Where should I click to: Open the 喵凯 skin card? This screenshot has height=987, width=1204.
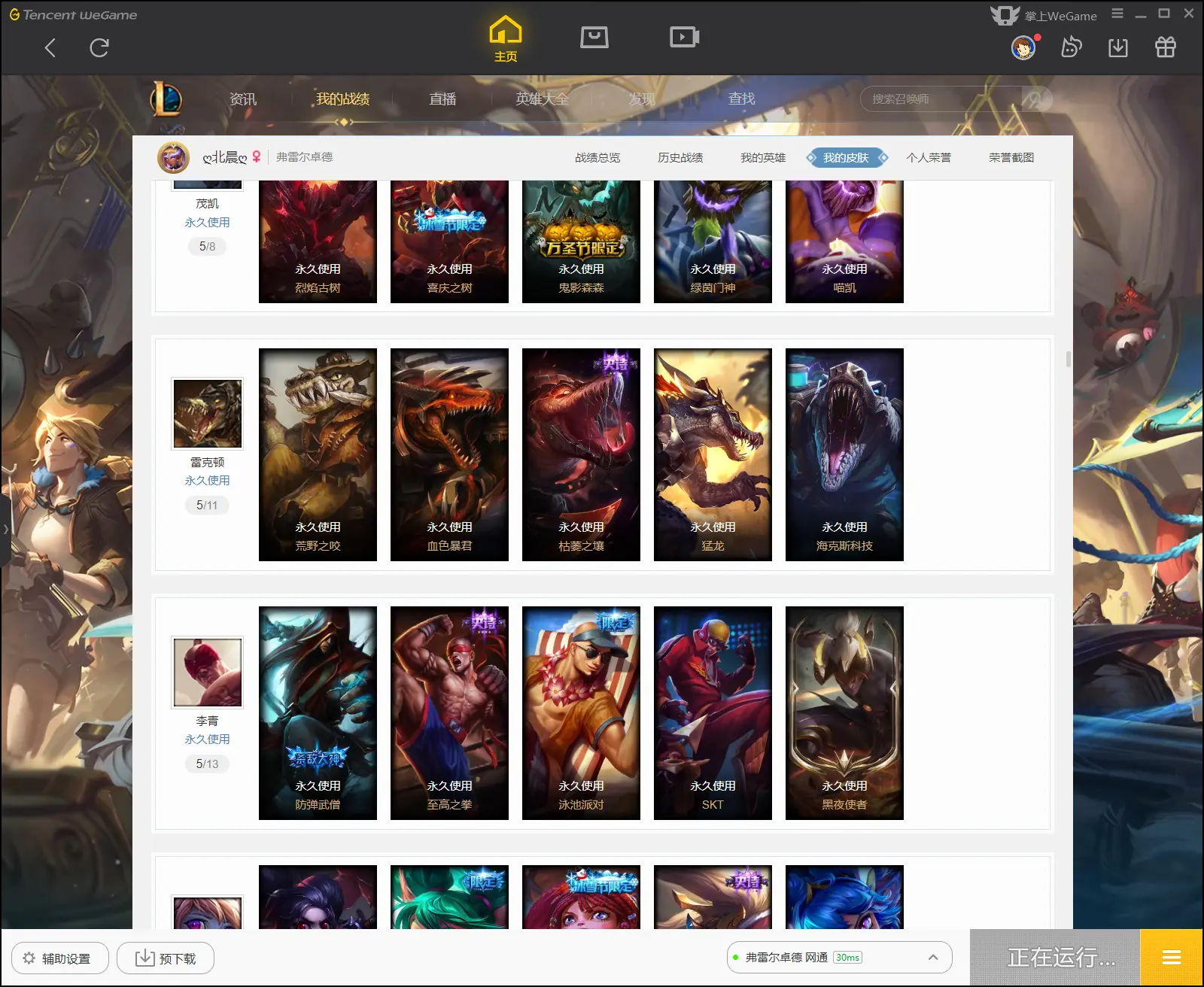click(x=844, y=241)
